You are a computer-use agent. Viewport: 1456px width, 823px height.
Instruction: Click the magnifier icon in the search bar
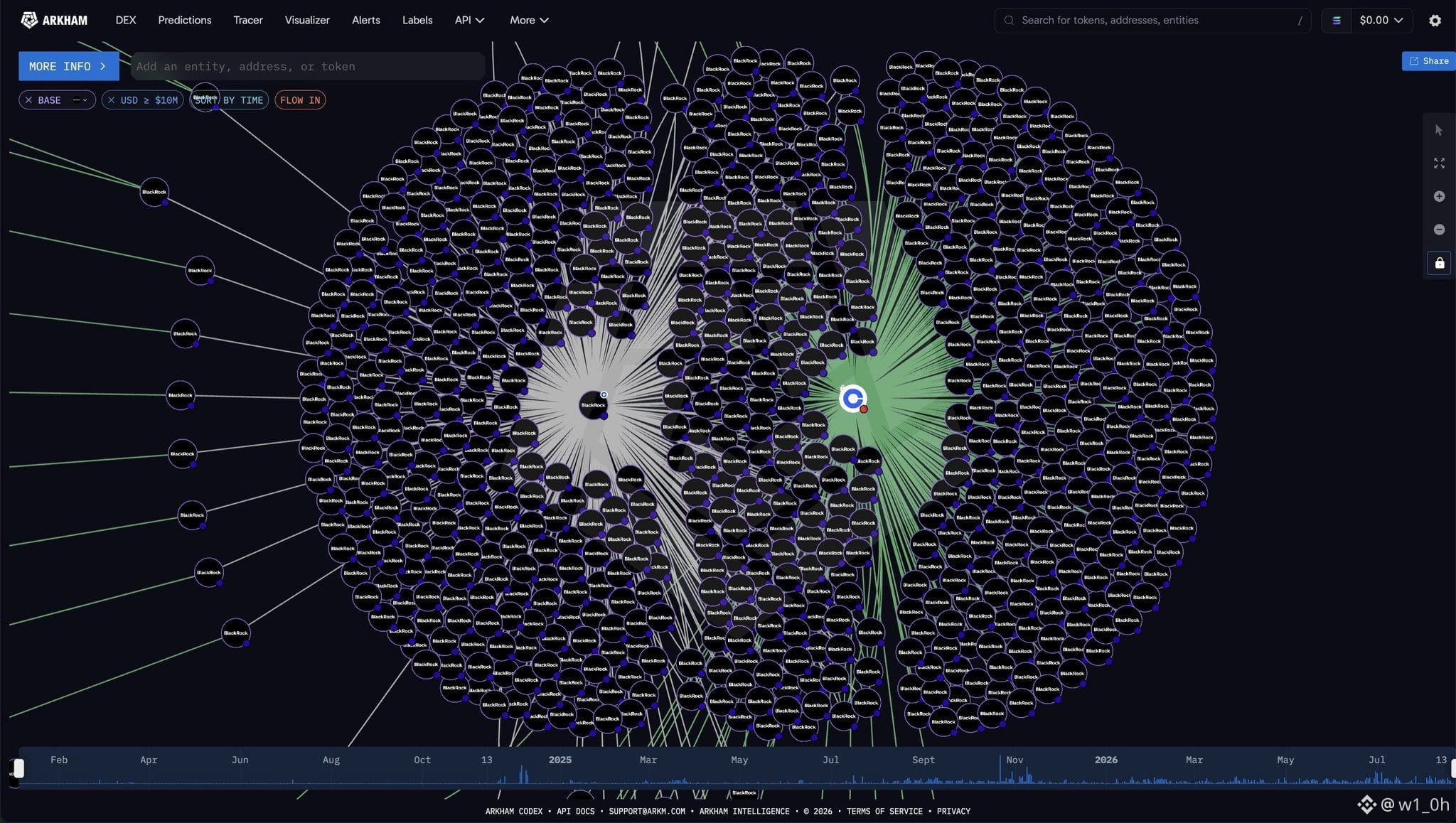point(1009,20)
